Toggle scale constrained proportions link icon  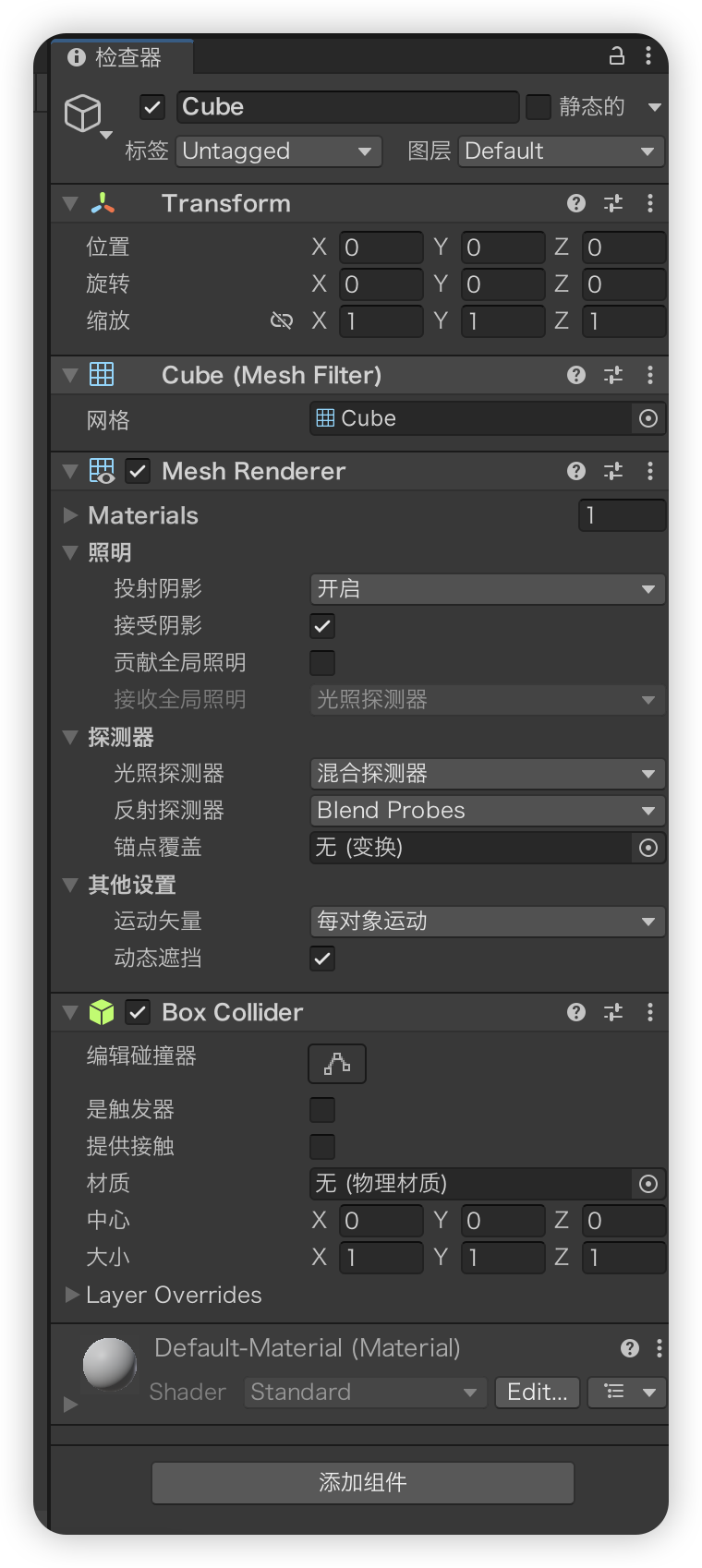coord(281,320)
